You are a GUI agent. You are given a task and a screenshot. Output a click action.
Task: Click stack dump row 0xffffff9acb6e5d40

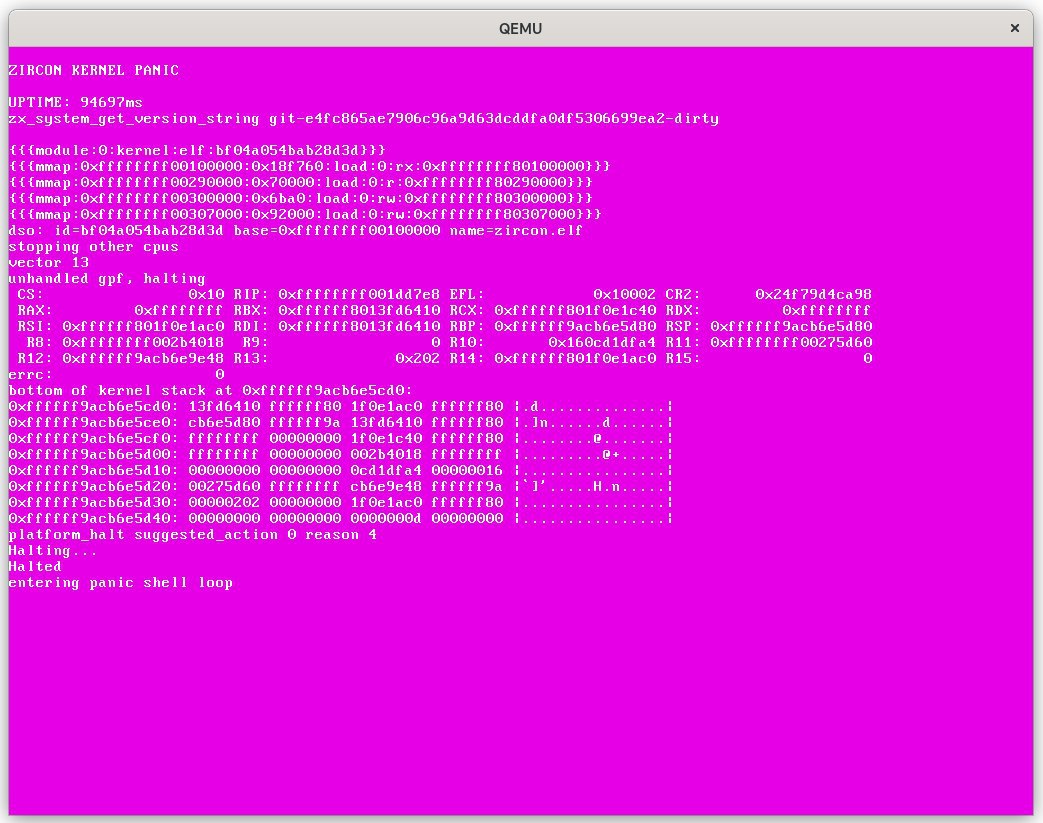(341, 518)
